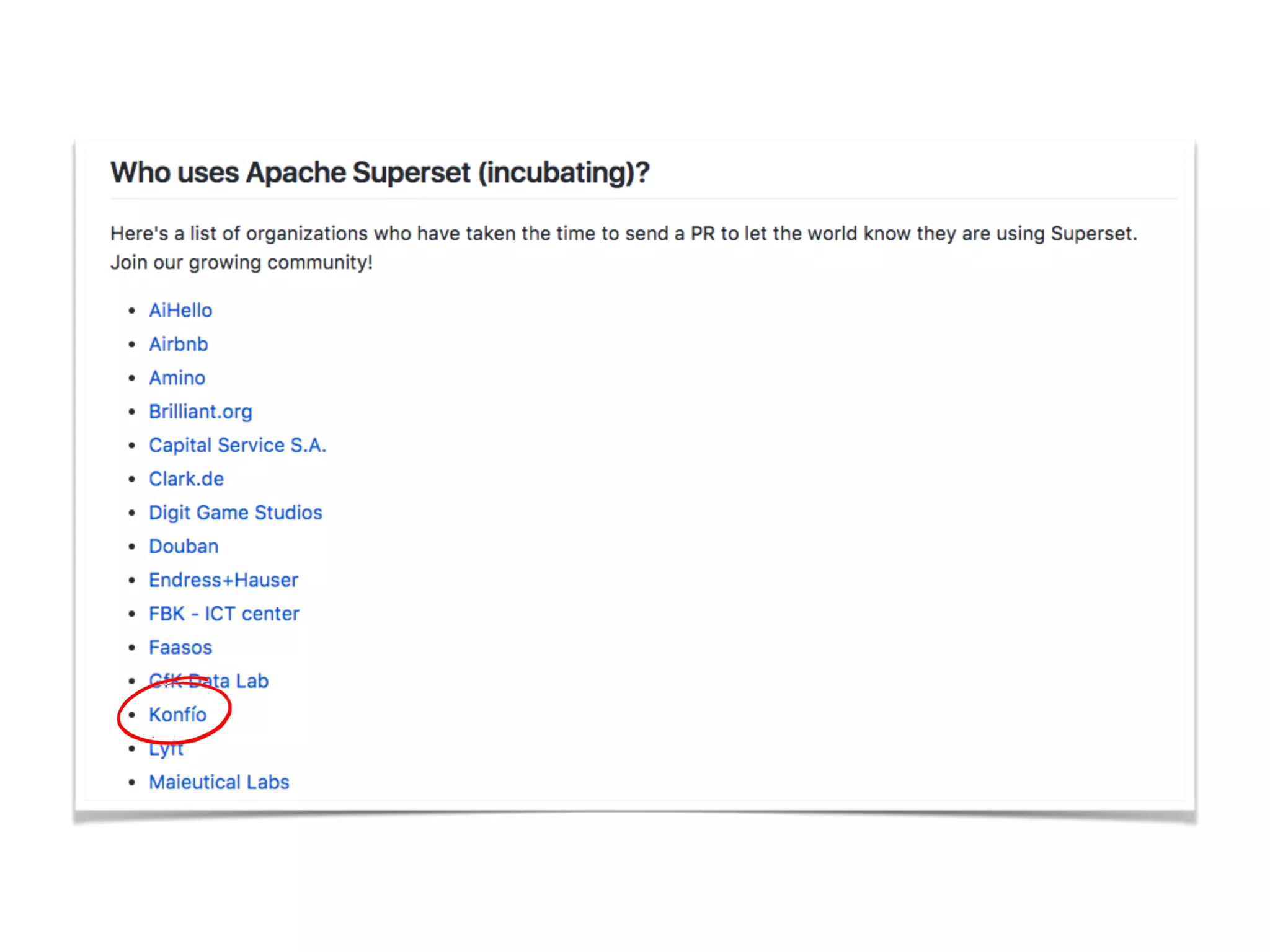
Task: Click the Who uses Apache Superset heading
Action: [380, 172]
